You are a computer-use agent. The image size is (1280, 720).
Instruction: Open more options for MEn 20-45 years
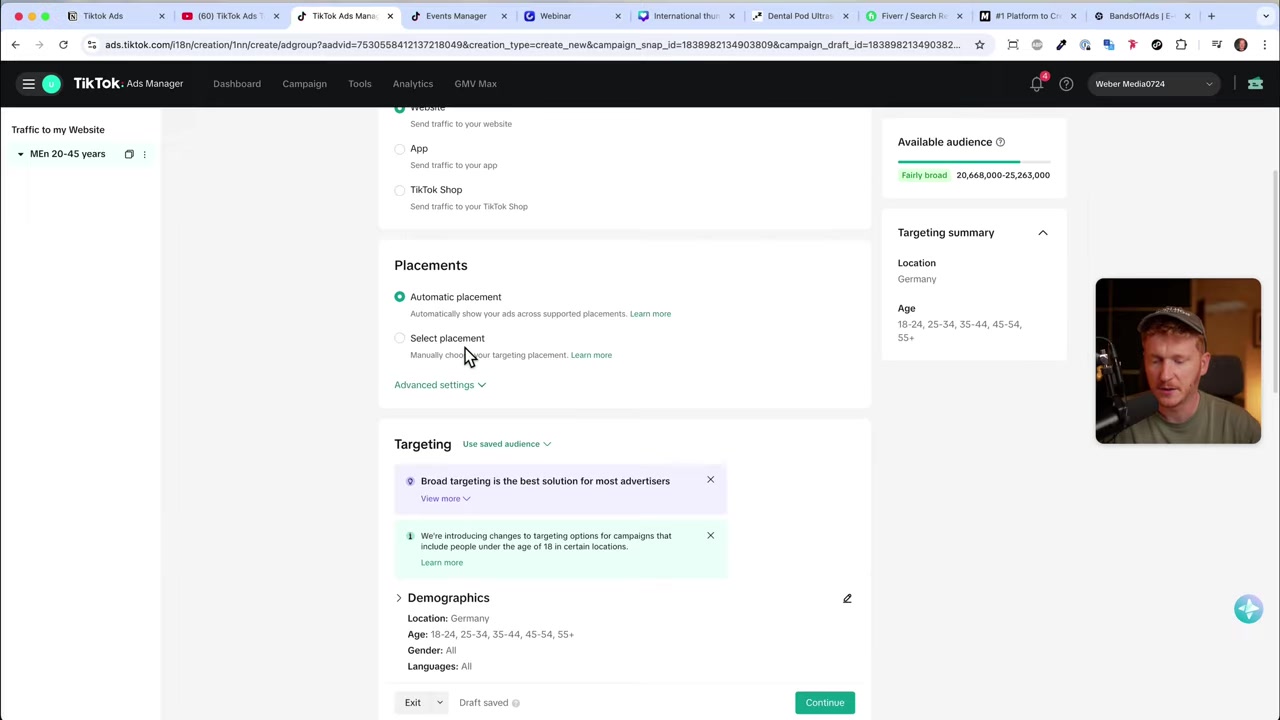pyautogui.click(x=144, y=154)
